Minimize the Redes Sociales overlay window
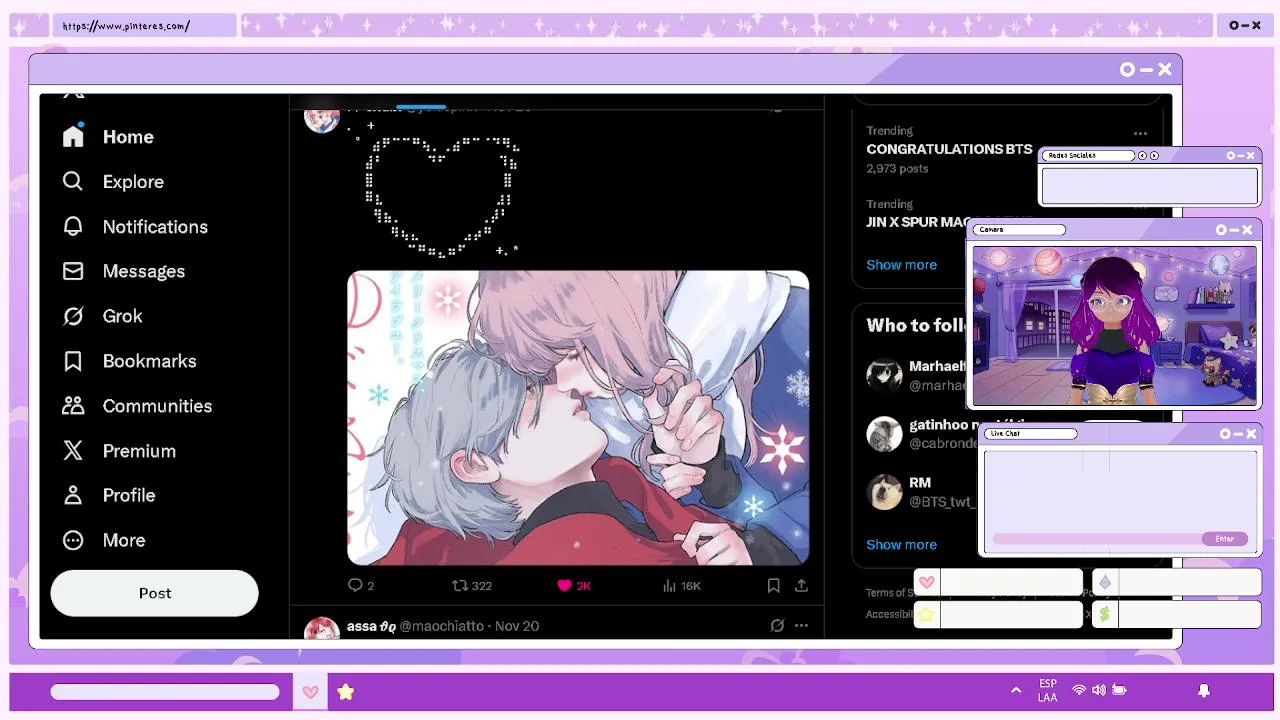The image size is (1280, 720). click(1241, 156)
